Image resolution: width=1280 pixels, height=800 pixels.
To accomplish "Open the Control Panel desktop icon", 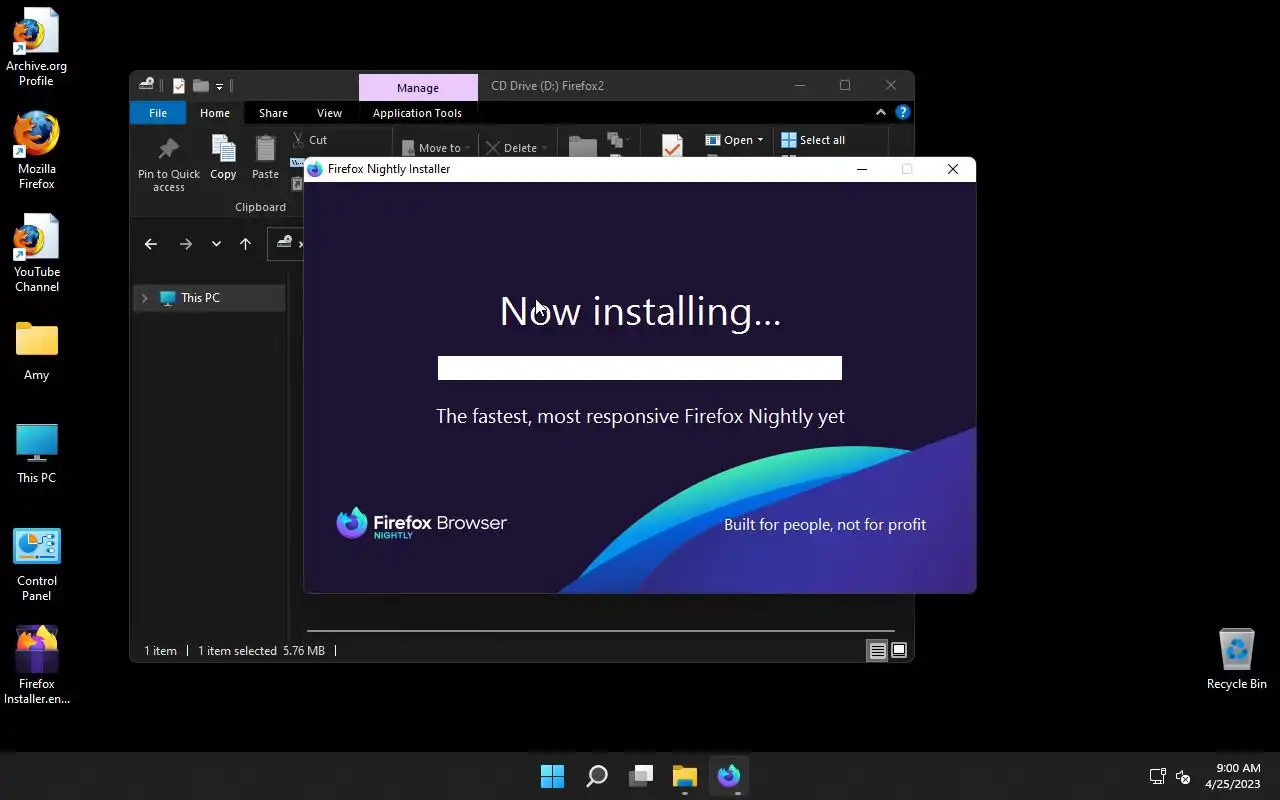I will [36, 564].
